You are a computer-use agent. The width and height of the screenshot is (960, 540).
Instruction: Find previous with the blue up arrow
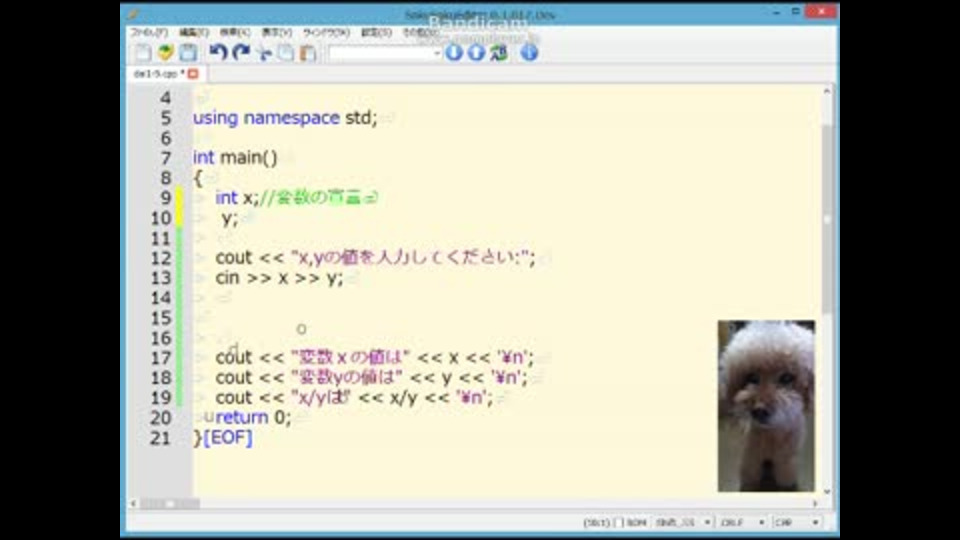click(x=476, y=53)
